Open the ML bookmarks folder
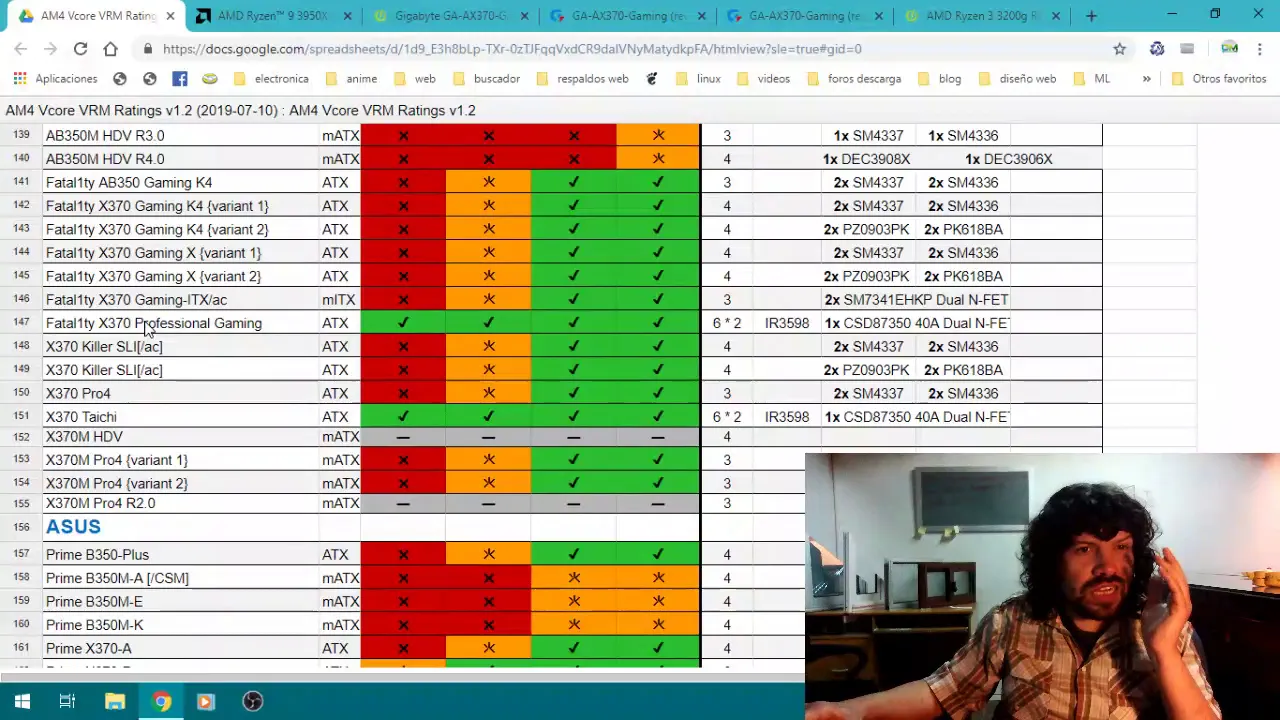Image resolution: width=1280 pixels, height=720 pixels. pyautogui.click(x=1091, y=78)
